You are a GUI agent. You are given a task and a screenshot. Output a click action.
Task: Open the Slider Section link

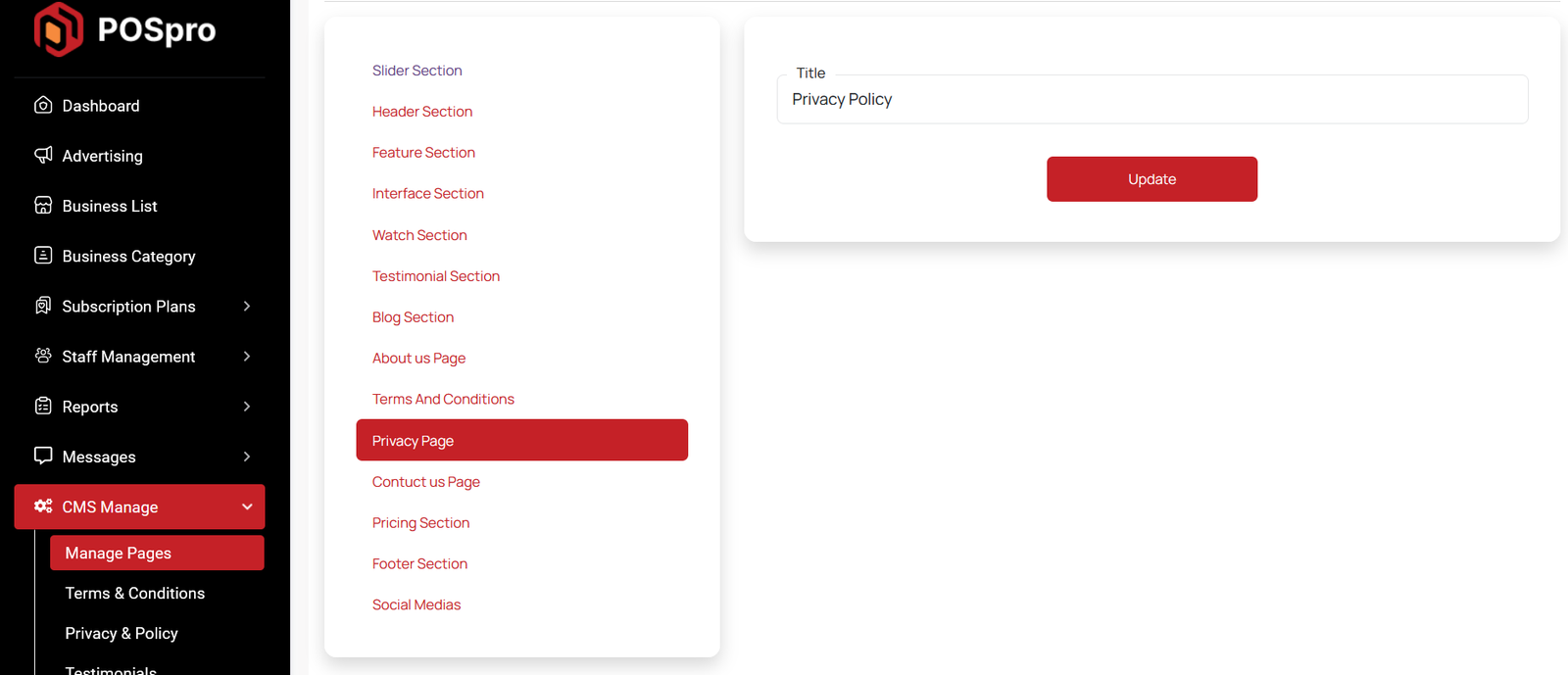(416, 71)
